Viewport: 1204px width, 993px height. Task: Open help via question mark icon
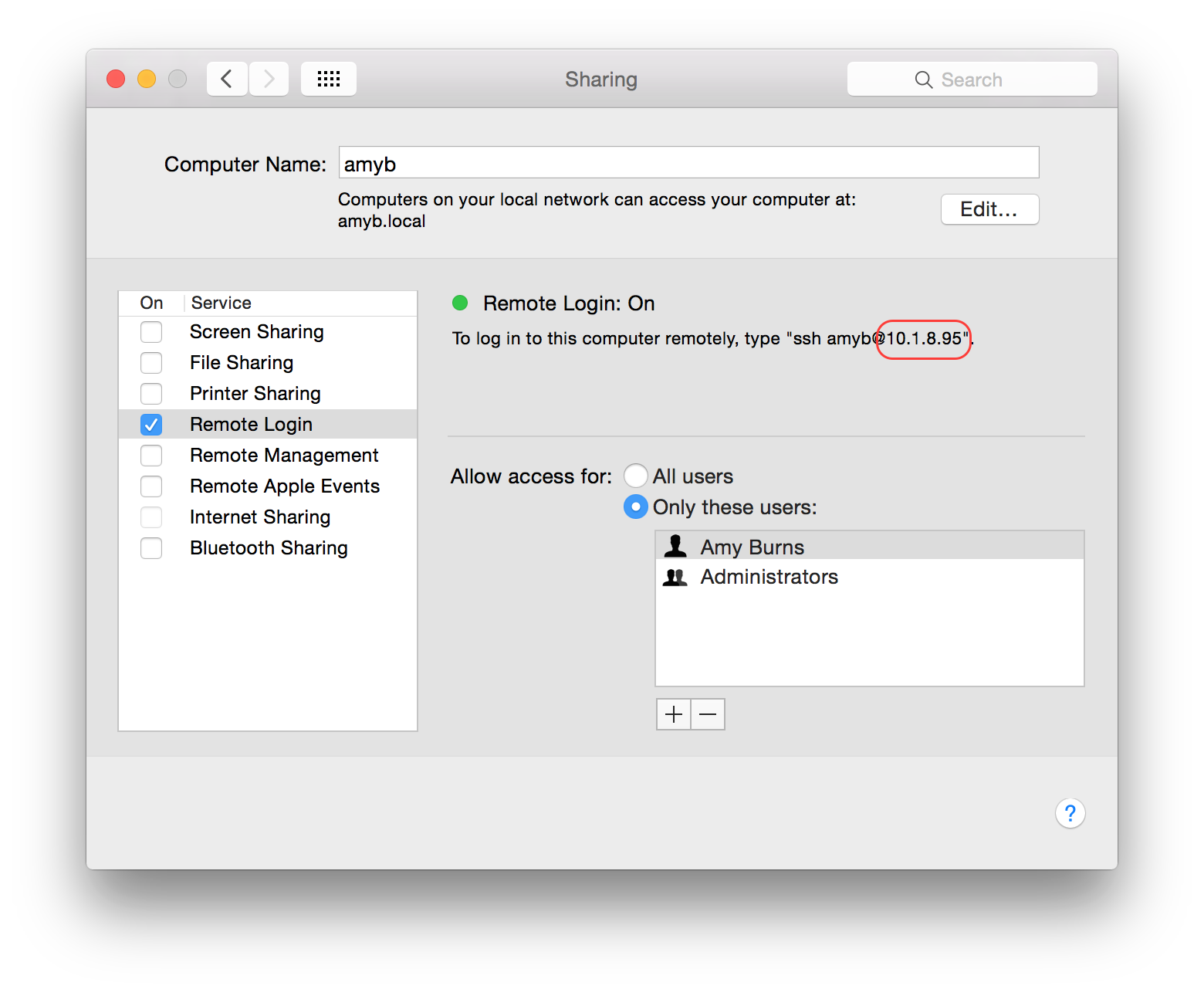(x=1070, y=812)
